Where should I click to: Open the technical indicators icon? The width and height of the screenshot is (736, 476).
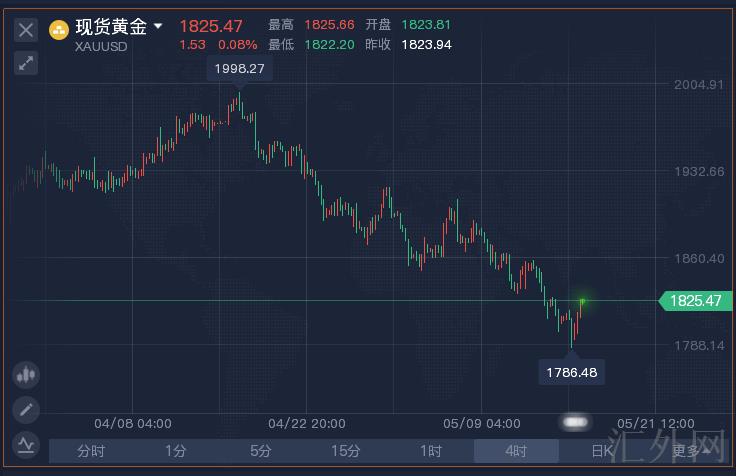coord(26,443)
